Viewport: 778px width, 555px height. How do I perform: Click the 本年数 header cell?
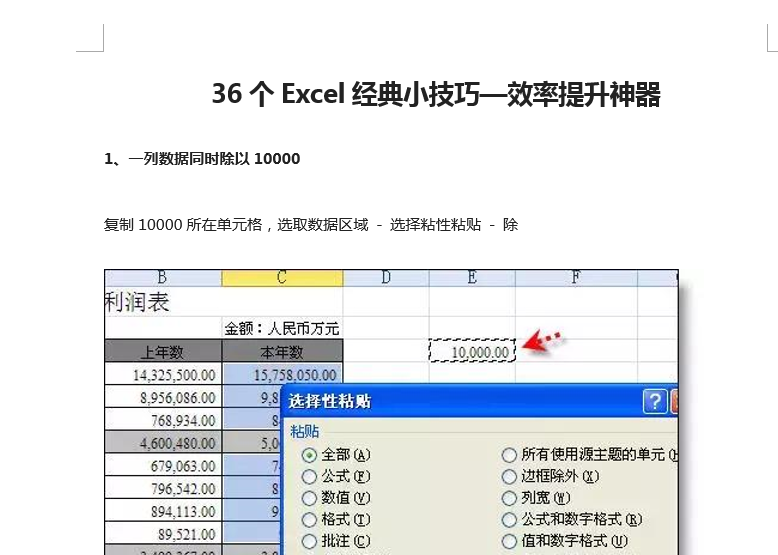(282, 351)
